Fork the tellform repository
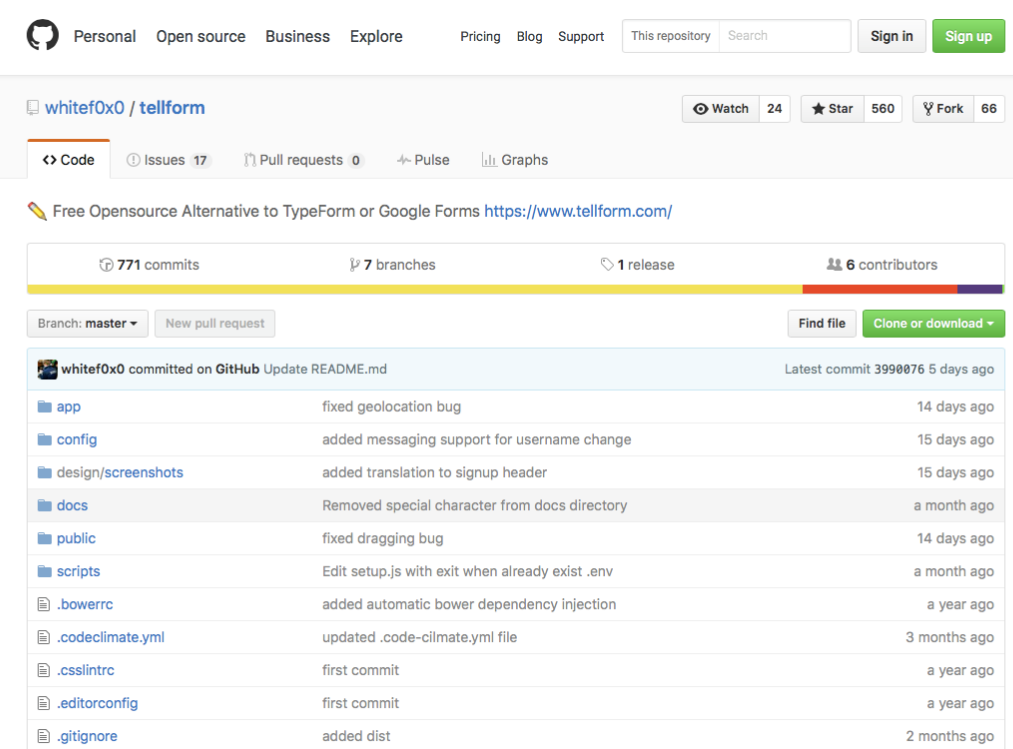 pyautogui.click(x=943, y=109)
